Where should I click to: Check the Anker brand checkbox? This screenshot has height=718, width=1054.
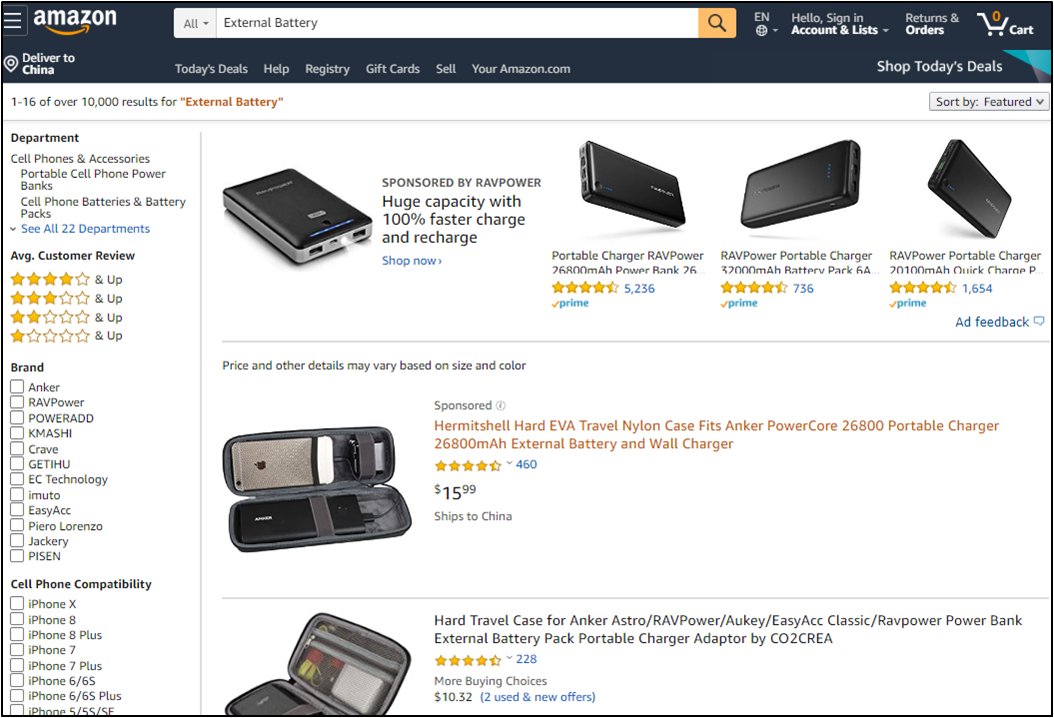tap(17, 387)
